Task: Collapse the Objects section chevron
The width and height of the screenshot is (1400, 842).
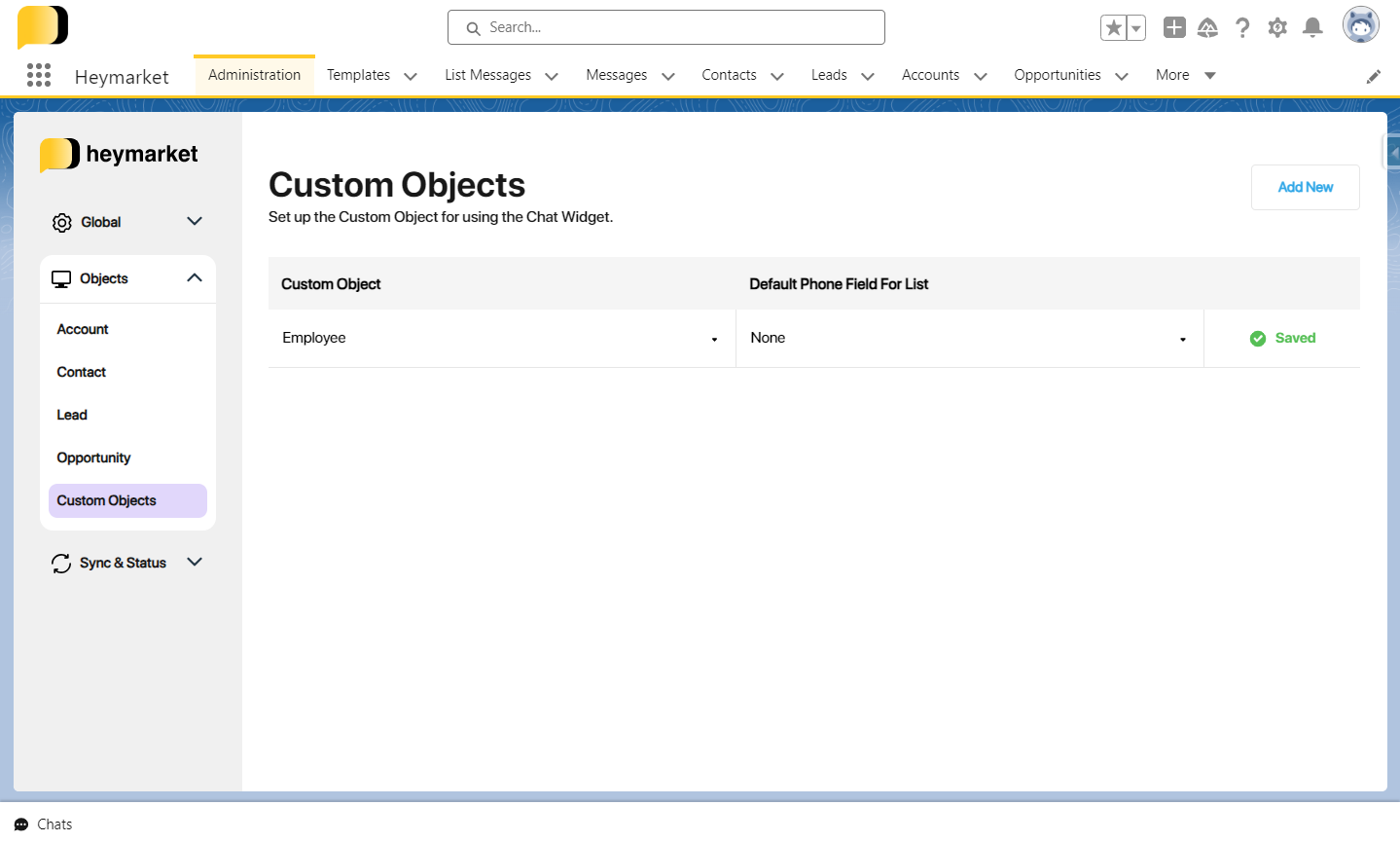Action: 195,277
